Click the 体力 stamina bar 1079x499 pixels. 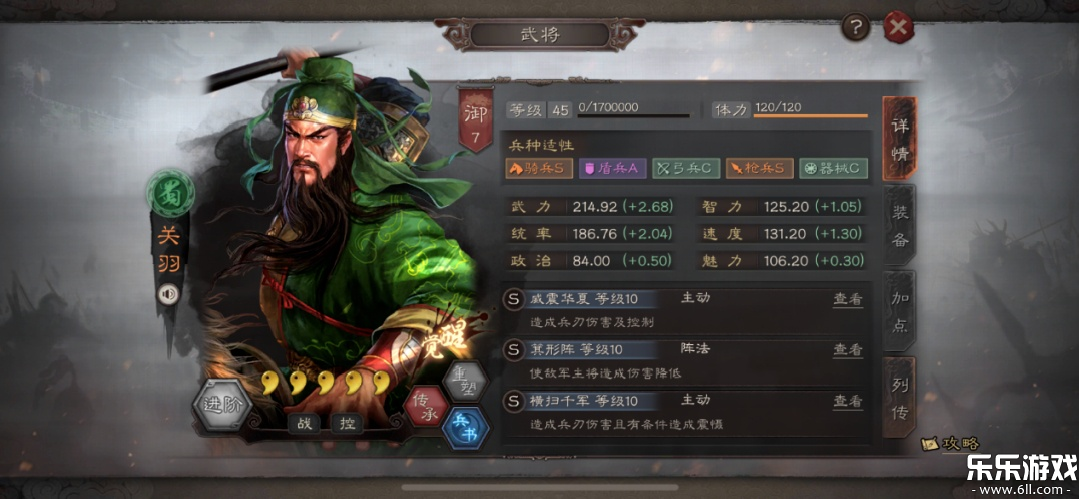(811, 115)
